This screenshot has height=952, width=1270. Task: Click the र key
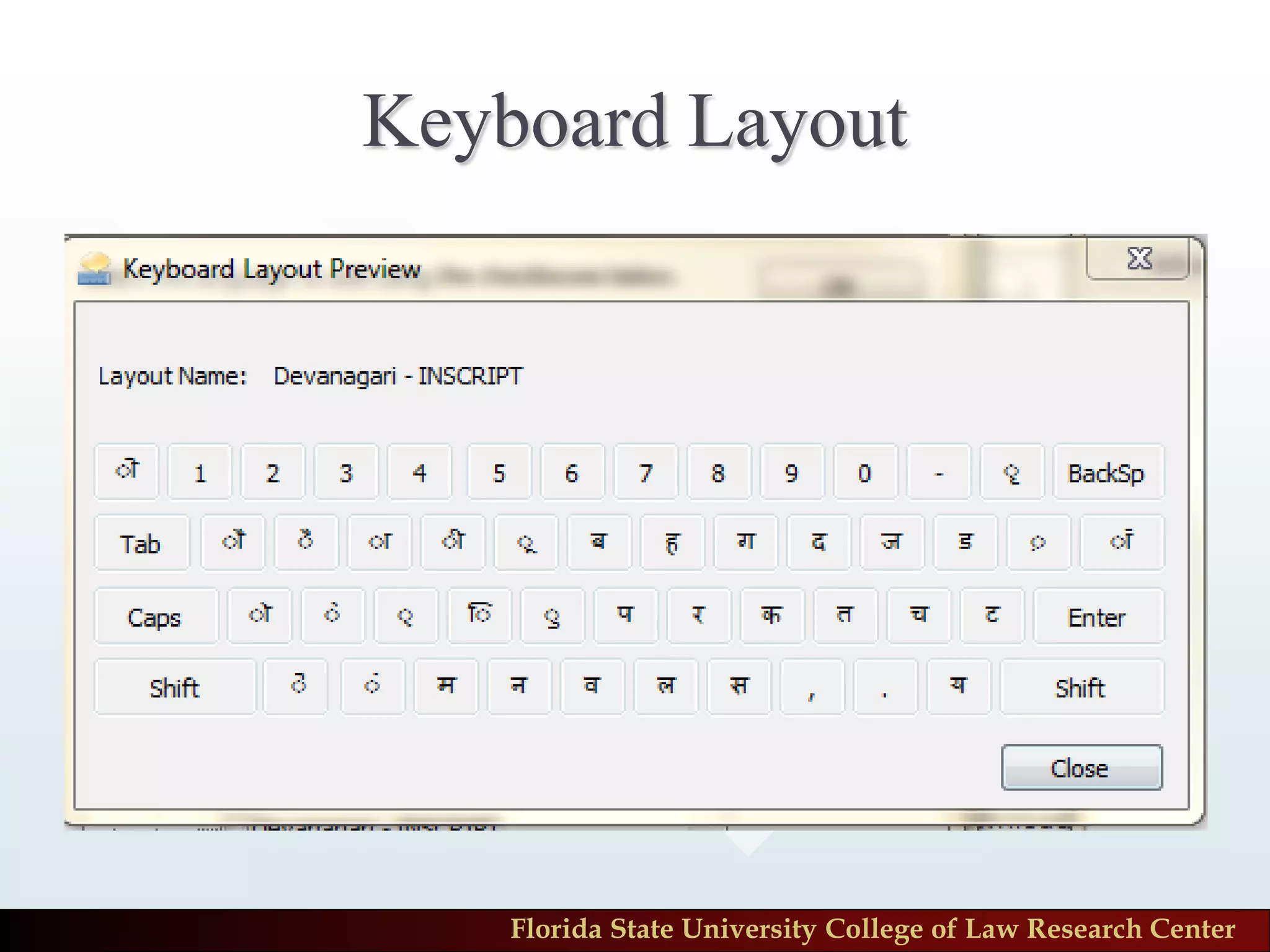coord(699,617)
